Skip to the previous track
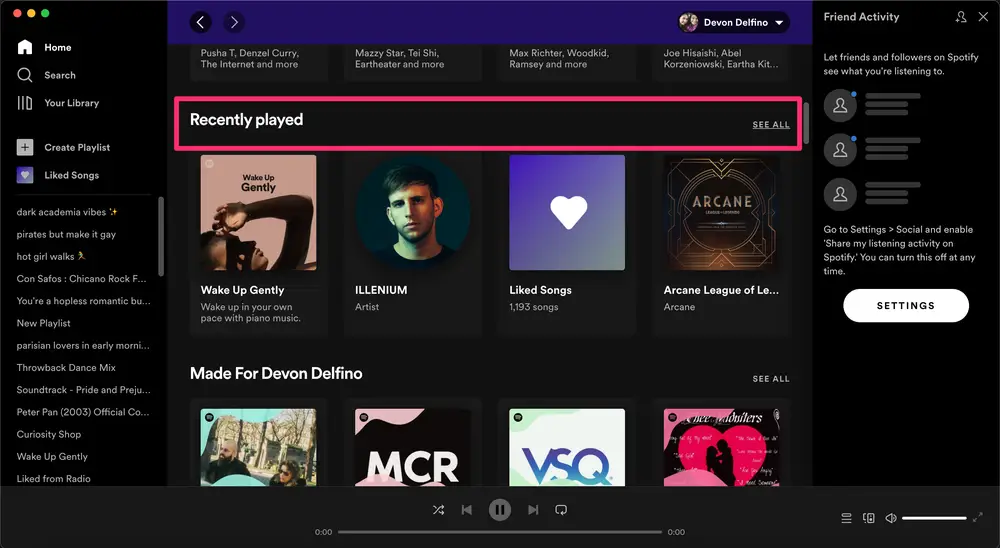Viewport: 1000px width, 548px height. (x=467, y=510)
